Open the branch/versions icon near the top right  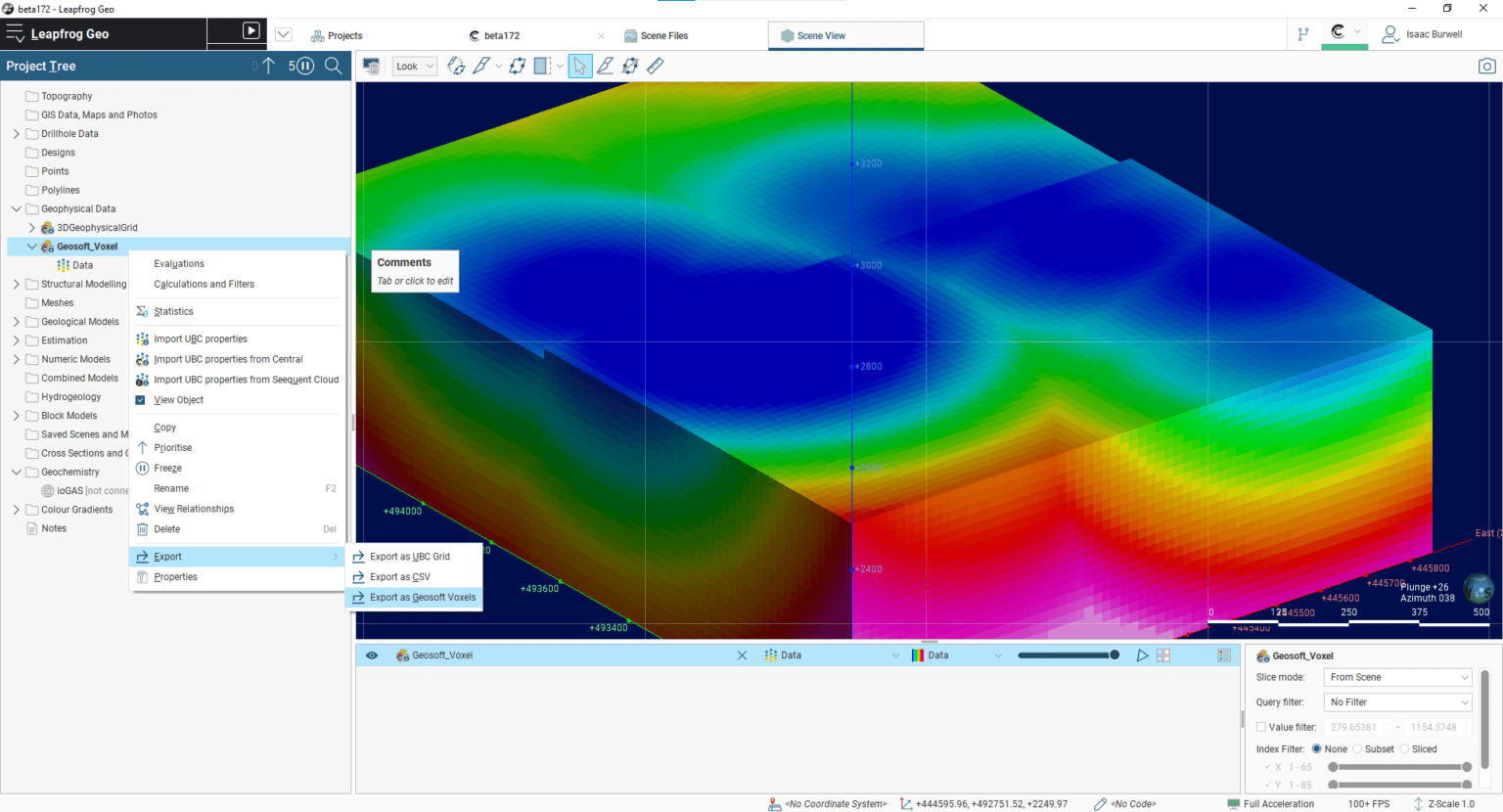tap(1304, 33)
